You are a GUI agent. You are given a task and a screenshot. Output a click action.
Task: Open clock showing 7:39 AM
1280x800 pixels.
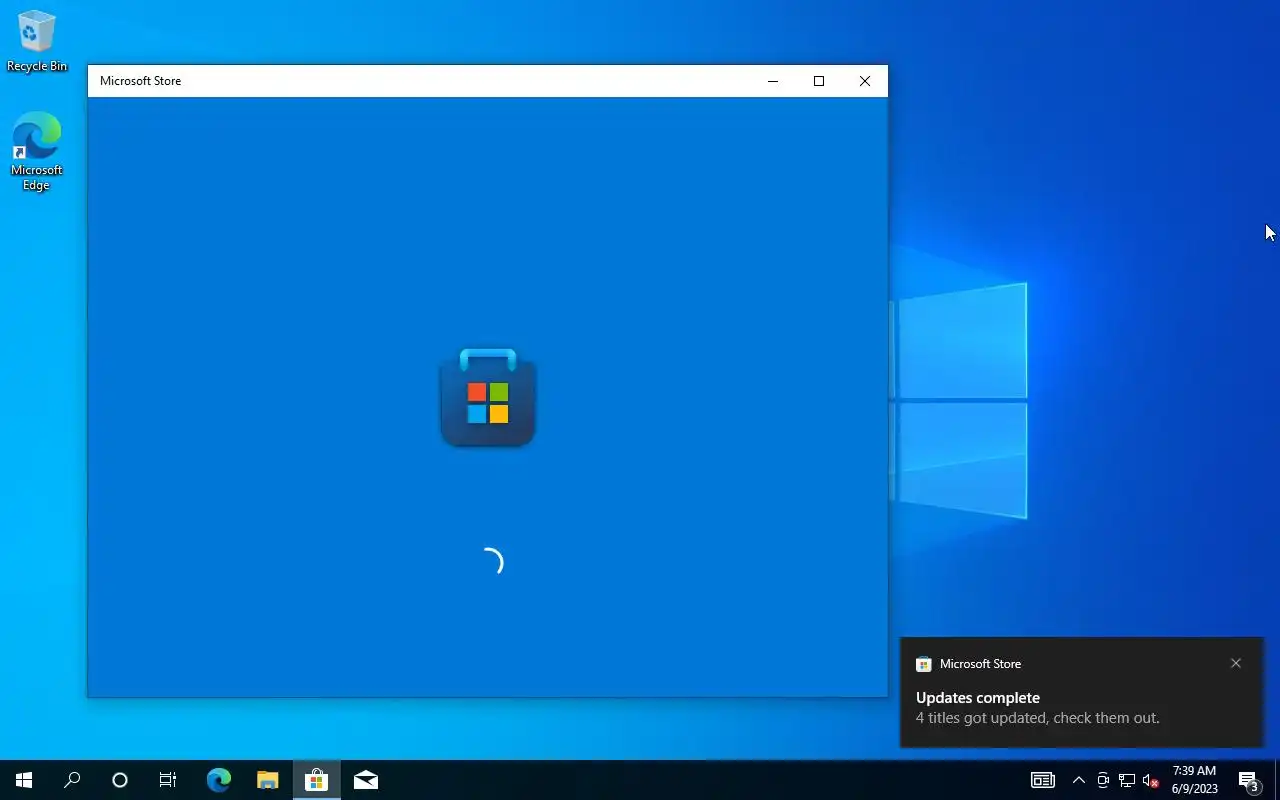(1194, 780)
